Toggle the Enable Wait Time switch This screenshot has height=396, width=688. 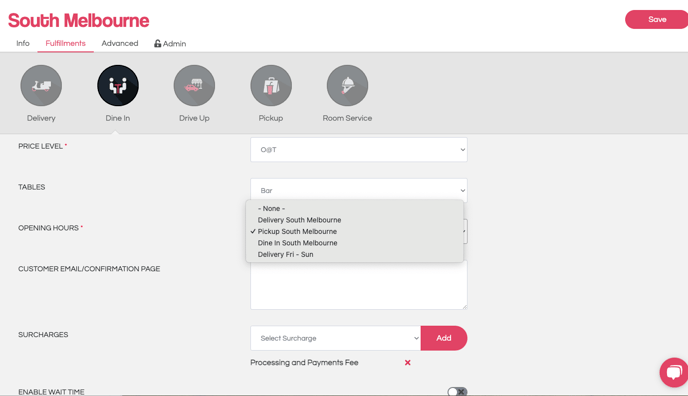click(x=457, y=392)
